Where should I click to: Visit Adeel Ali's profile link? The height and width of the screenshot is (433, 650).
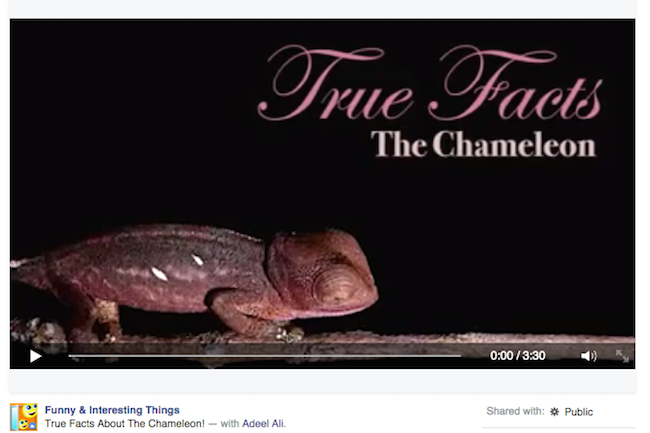(x=263, y=423)
